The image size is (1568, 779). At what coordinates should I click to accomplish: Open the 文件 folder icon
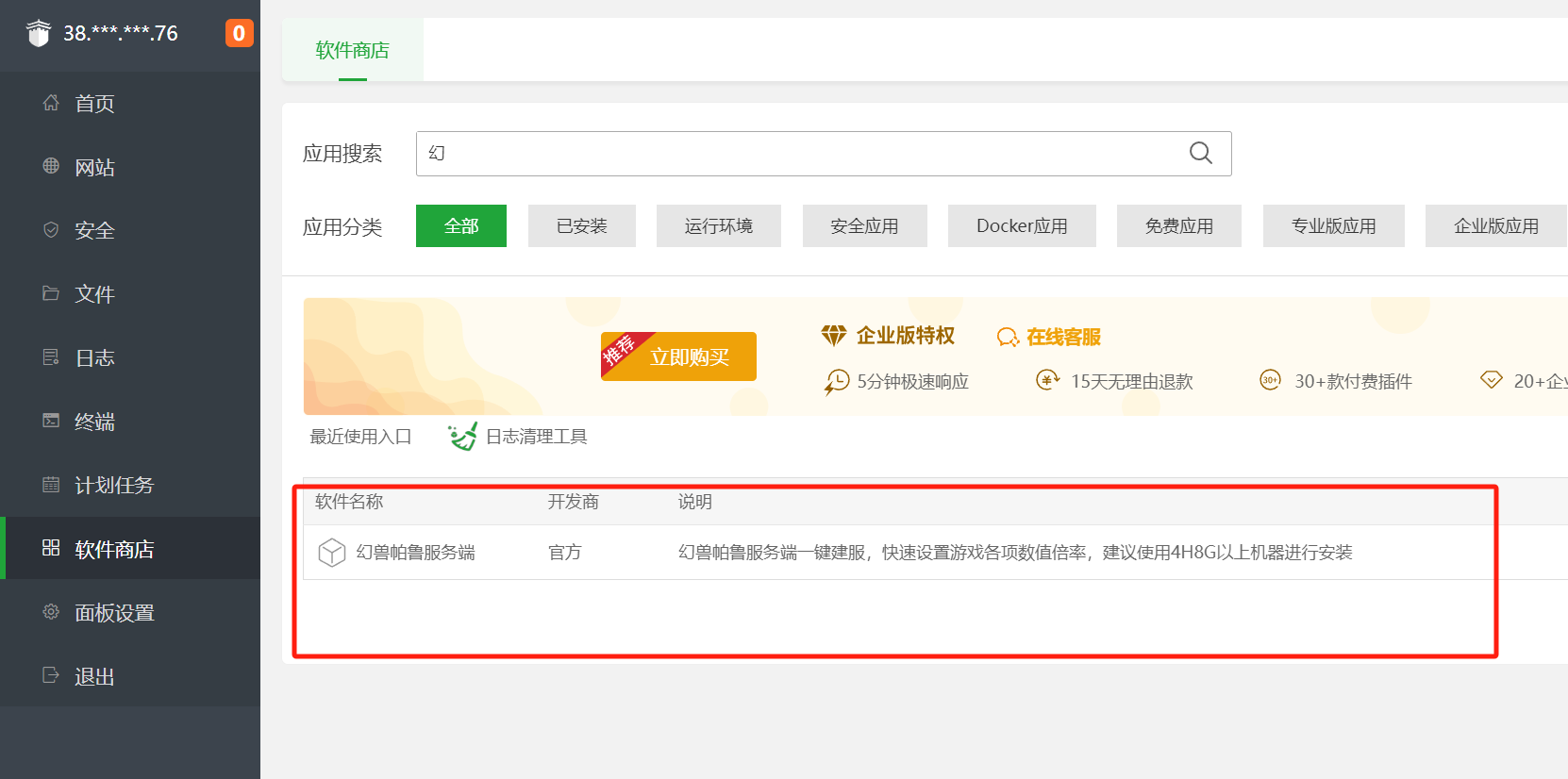coord(51,293)
